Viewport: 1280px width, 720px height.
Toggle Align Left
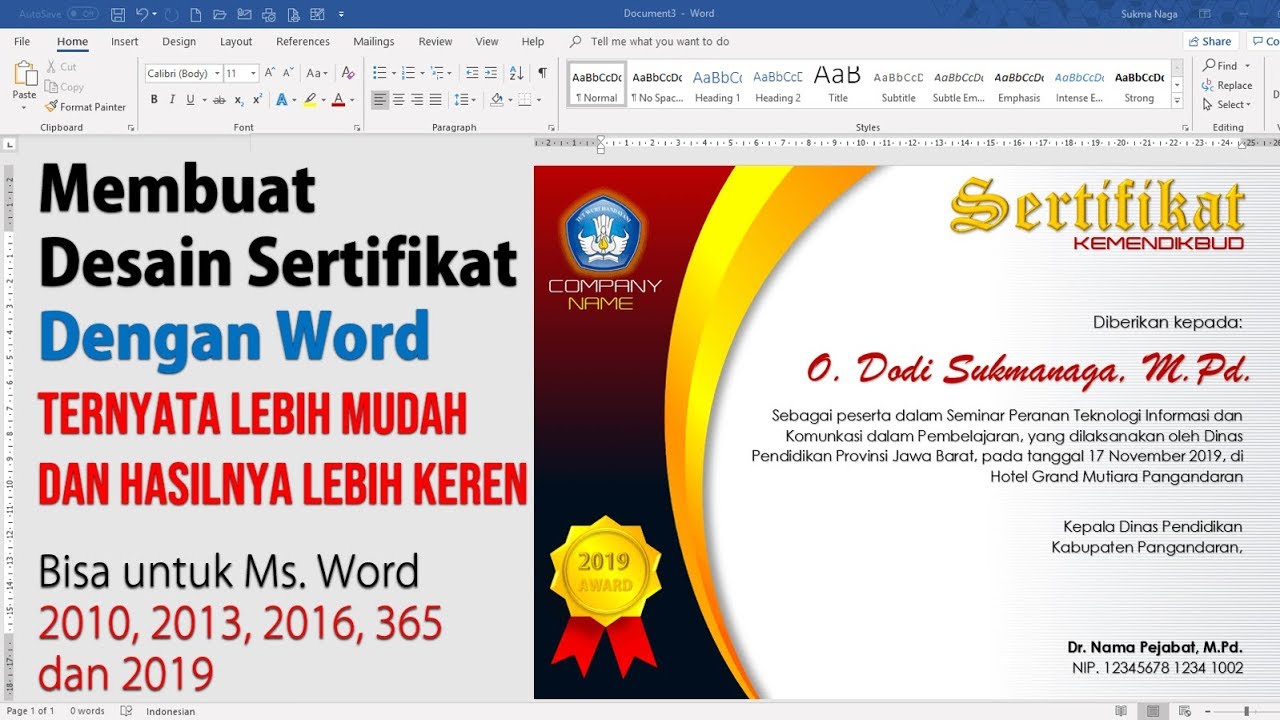coord(380,100)
